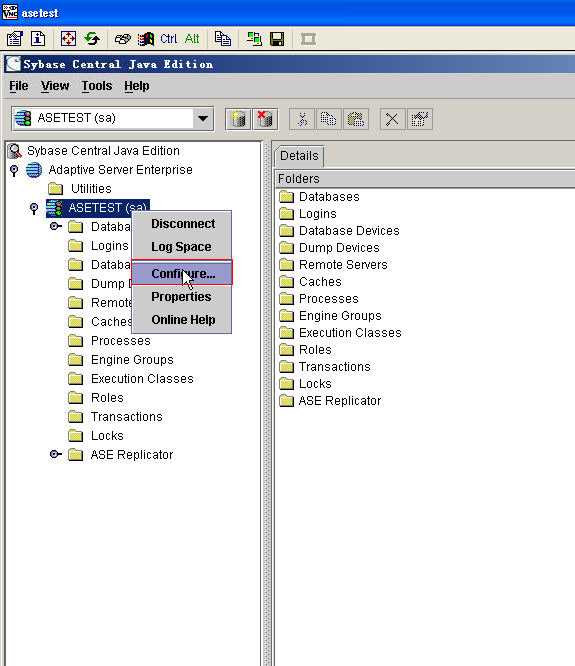Viewport: 575px width, 666px height.
Task: Click VNC new connection icon
Action: [x=254, y=39]
